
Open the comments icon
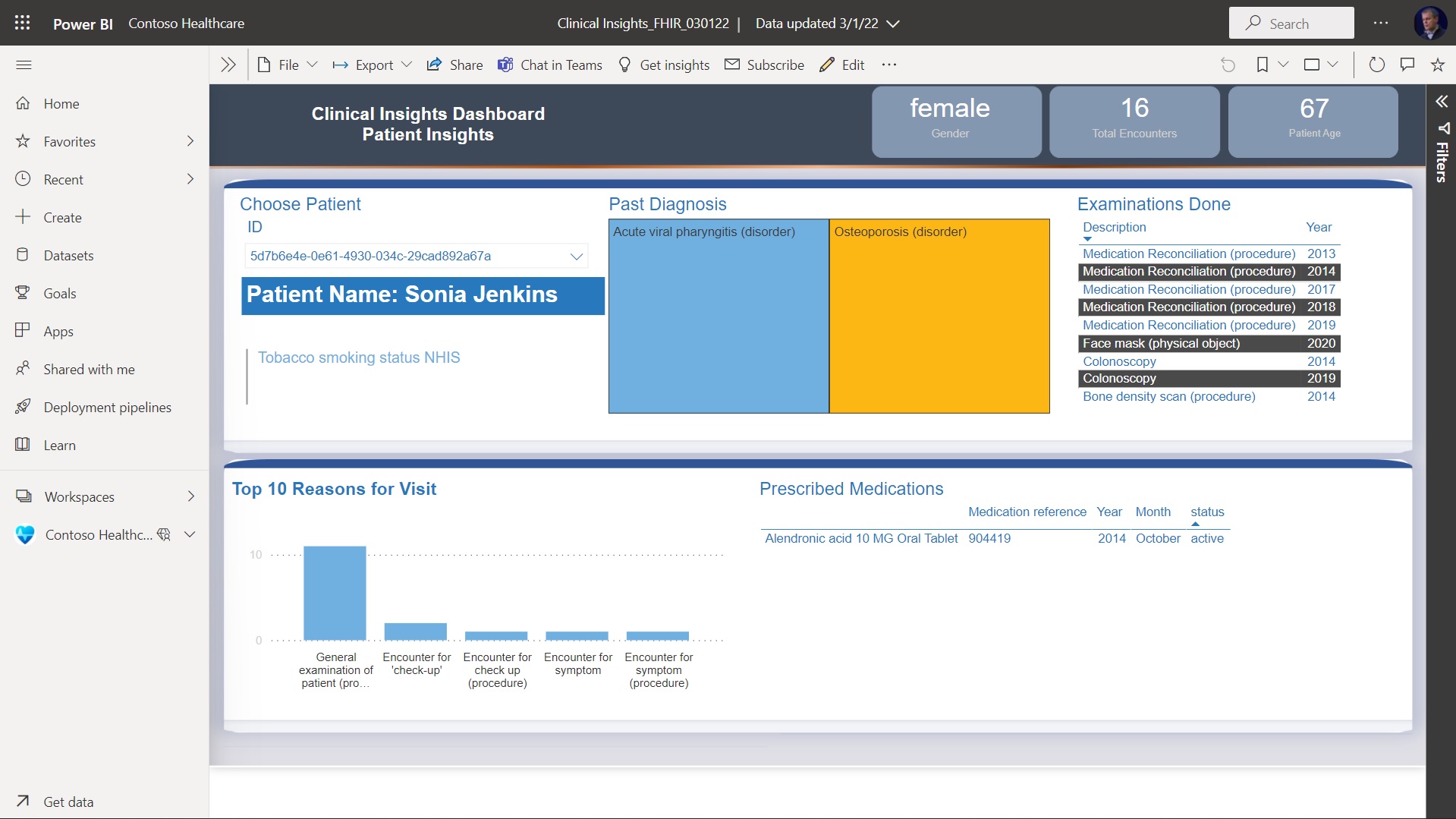(1407, 65)
